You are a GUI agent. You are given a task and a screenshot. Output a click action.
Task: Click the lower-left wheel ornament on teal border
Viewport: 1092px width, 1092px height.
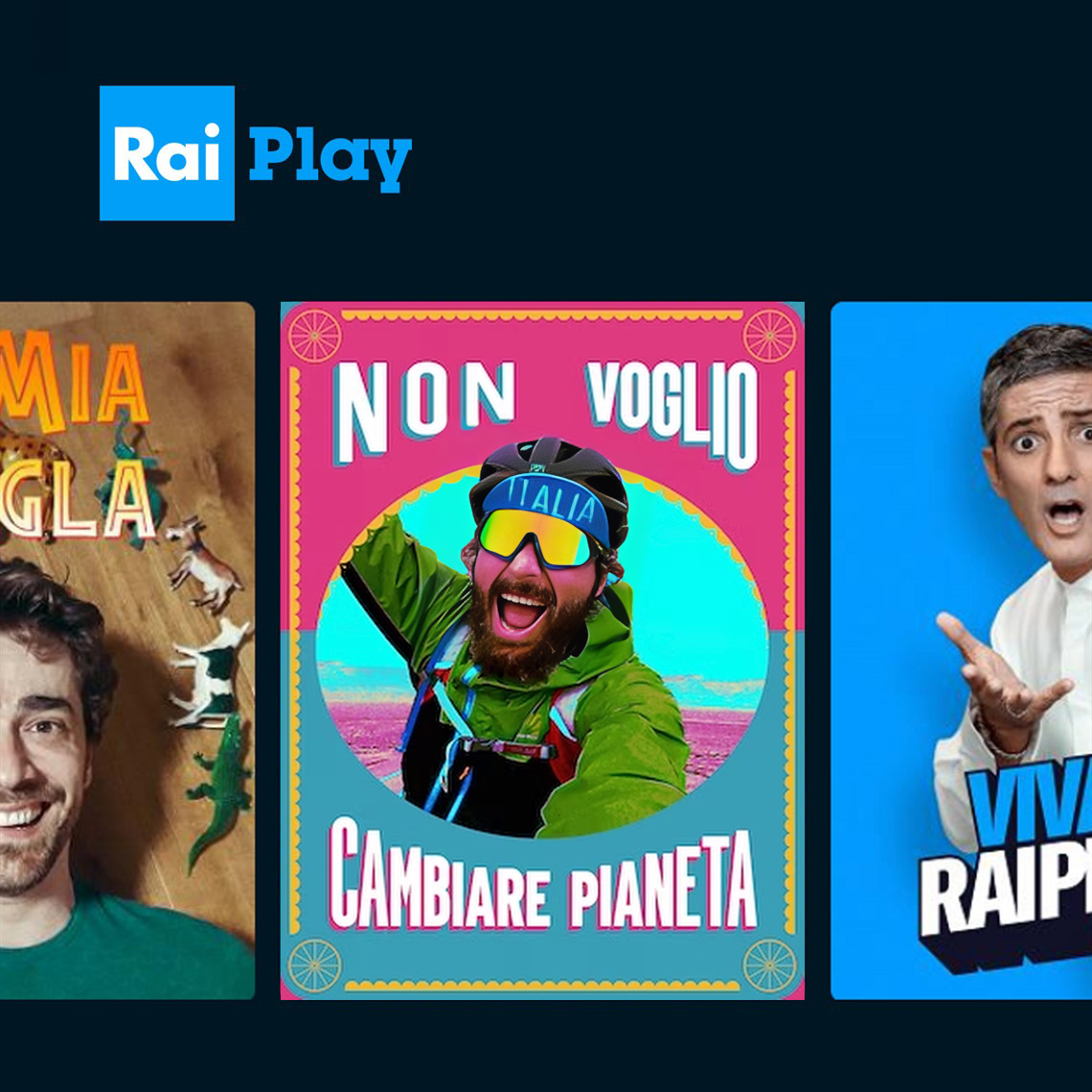point(314,966)
